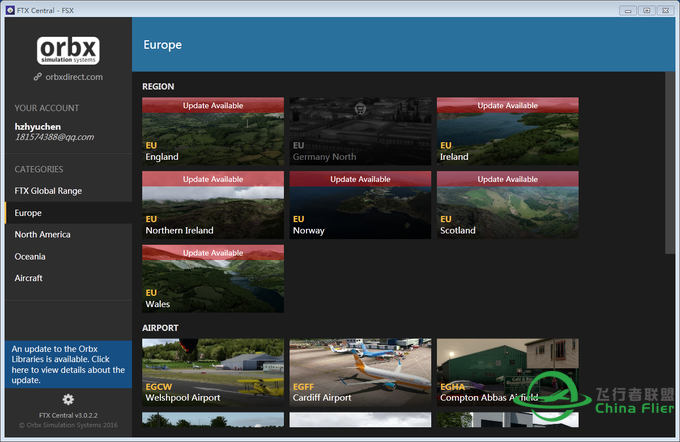Image resolution: width=680 pixels, height=442 pixels.
Task: Open the EGCW Welshpool Airport tile
Action: click(213, 372)
